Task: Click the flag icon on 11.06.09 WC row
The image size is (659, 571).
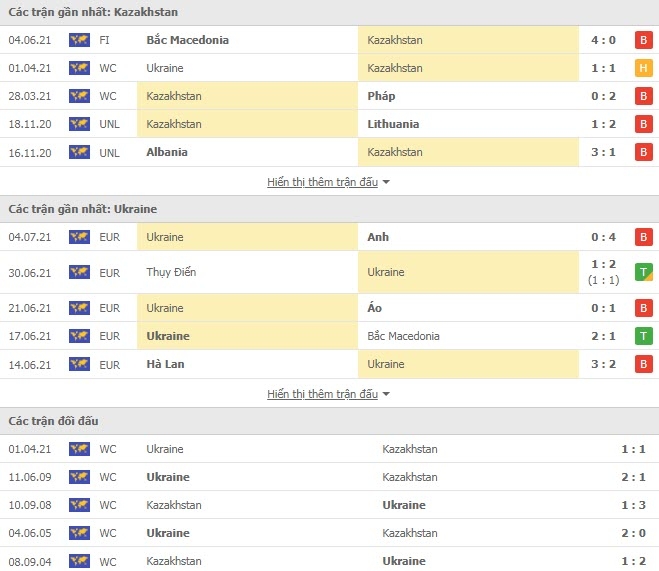Action: click(79, 477)
